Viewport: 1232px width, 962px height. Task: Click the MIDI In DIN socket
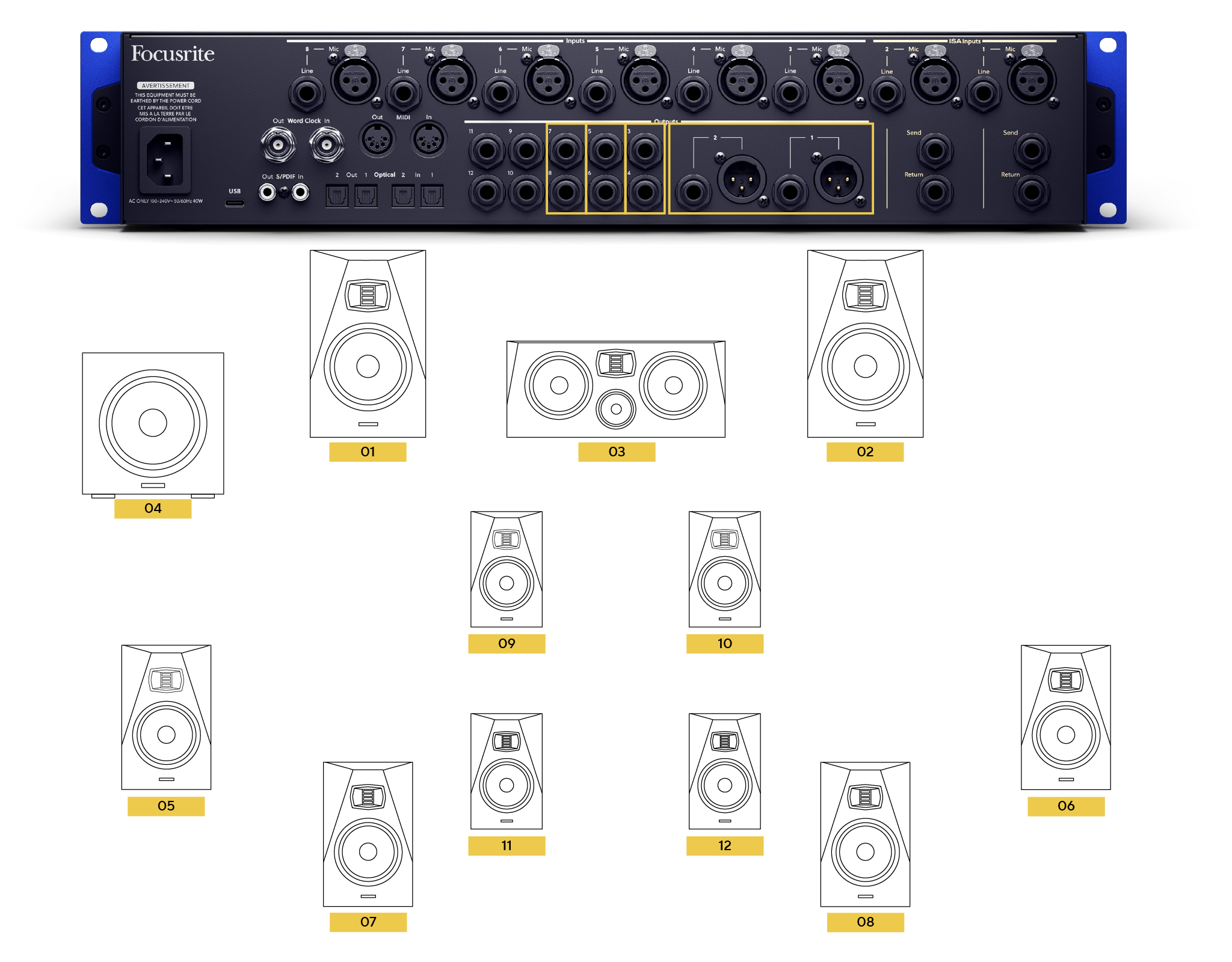tap(429, 139)
